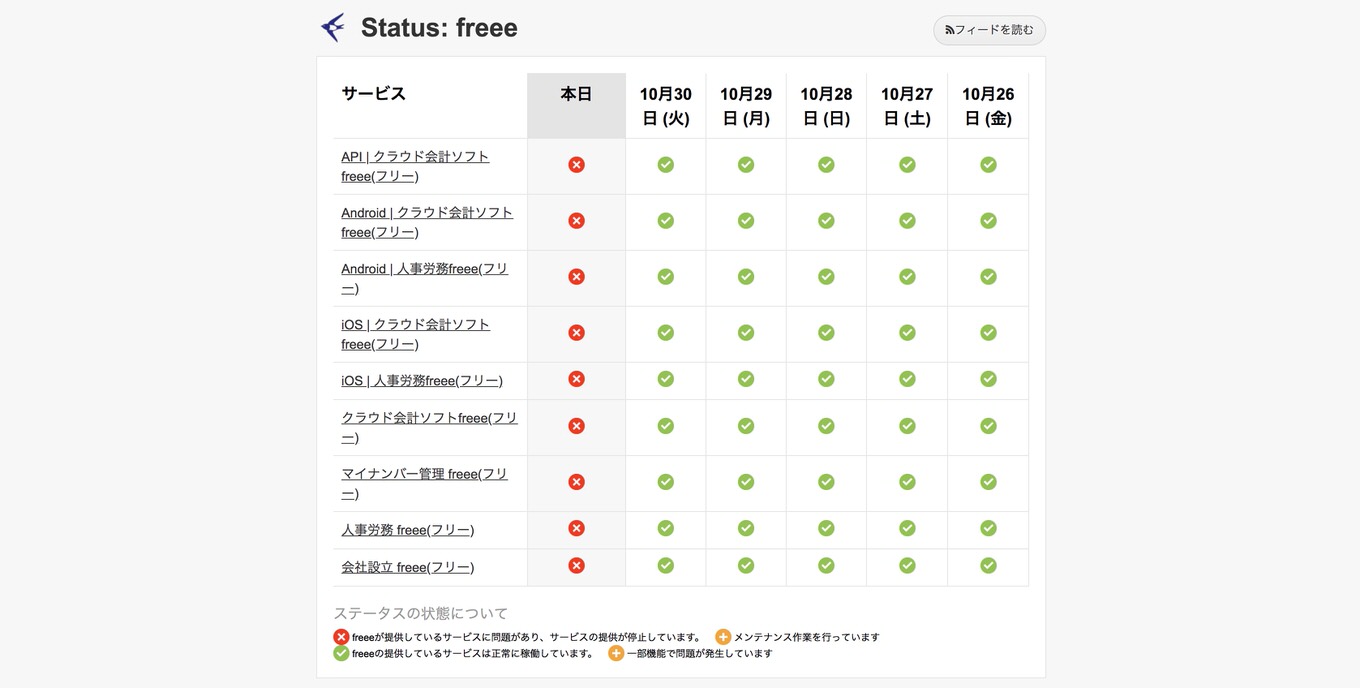Click 10月27日 green check for 人事労務 freee row
Viewport: 1360px width, 688px height.
click(907, 528)
